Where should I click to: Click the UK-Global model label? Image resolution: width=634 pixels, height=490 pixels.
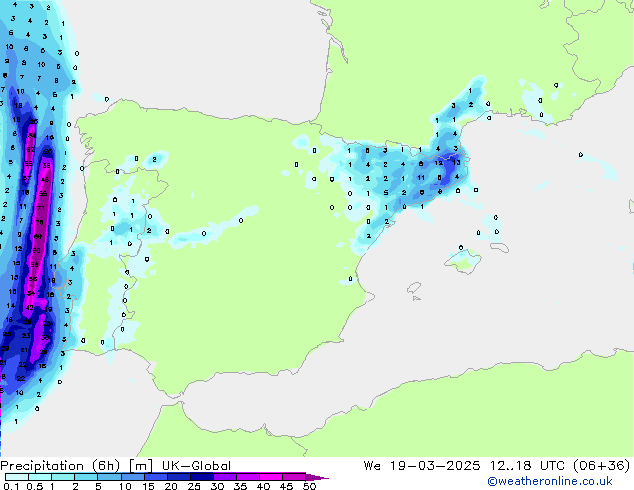(196, 466)
